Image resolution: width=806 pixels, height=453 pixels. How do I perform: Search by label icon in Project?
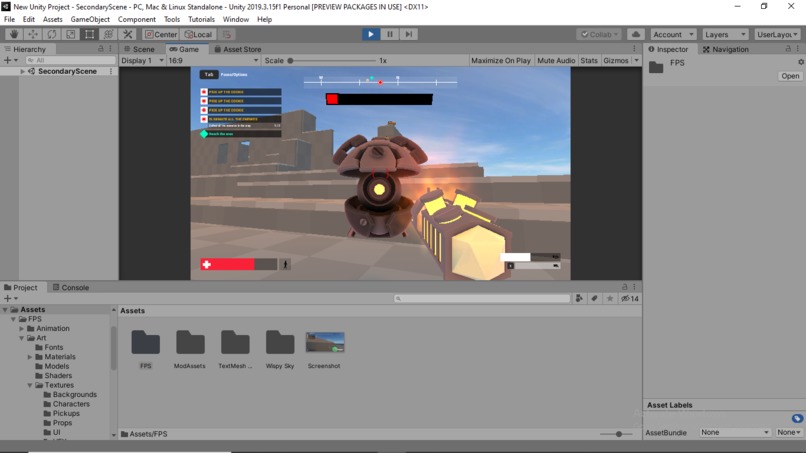point(594,298)
